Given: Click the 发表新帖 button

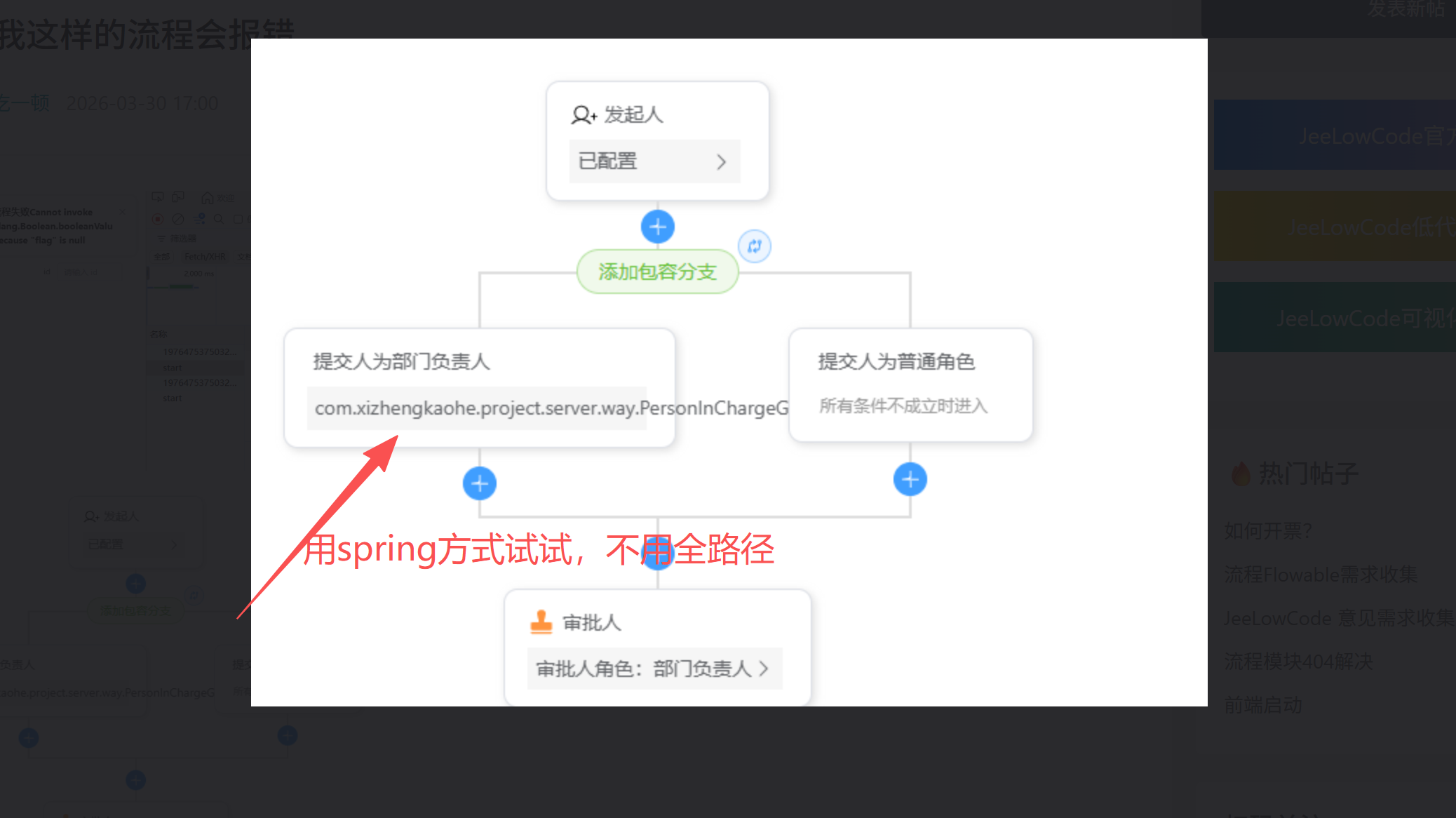Looking at the screenshot, I should (1405, 10).
